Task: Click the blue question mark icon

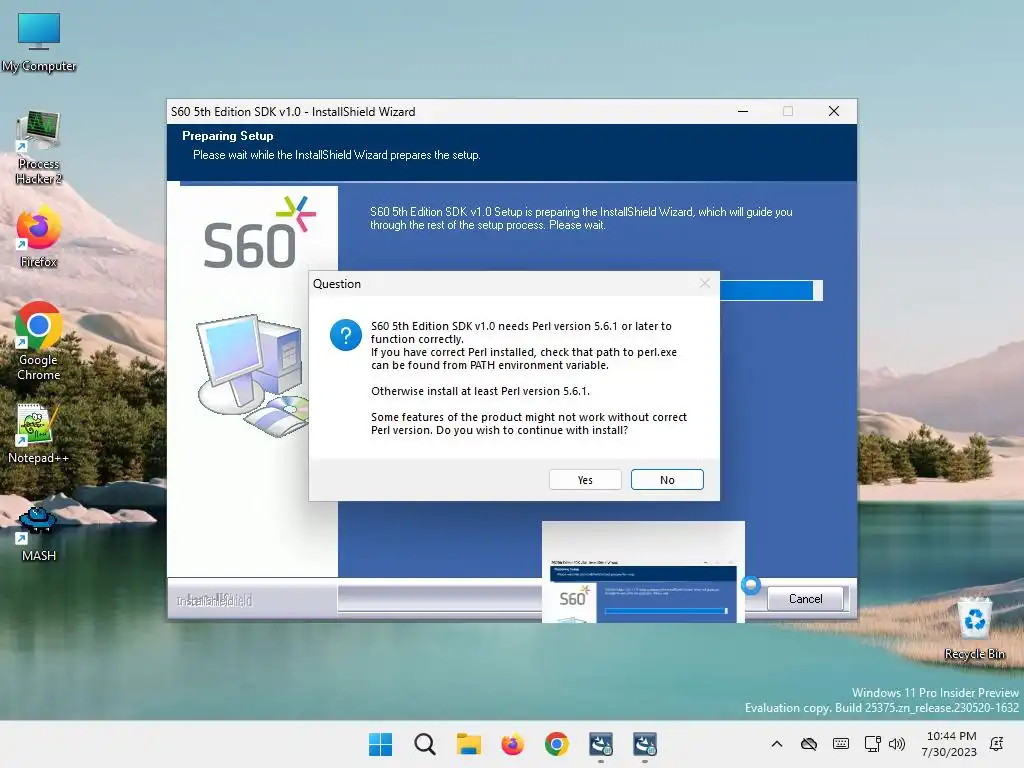Action: [x=346, y=335]
